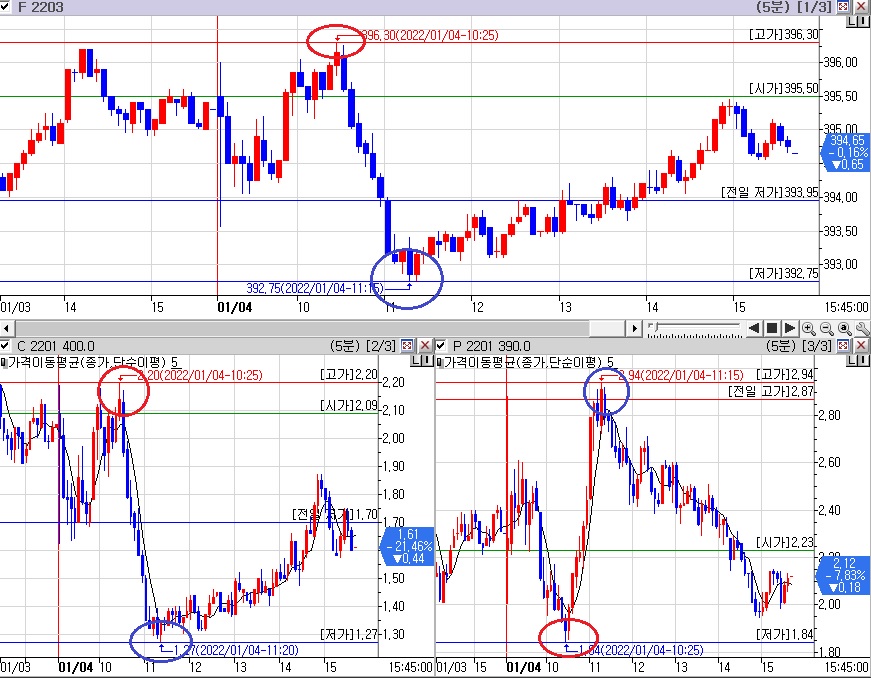This screenshot has width=871, height=678.
Task: Open chart settings wrench icon
Action: (x=863, y=329)
